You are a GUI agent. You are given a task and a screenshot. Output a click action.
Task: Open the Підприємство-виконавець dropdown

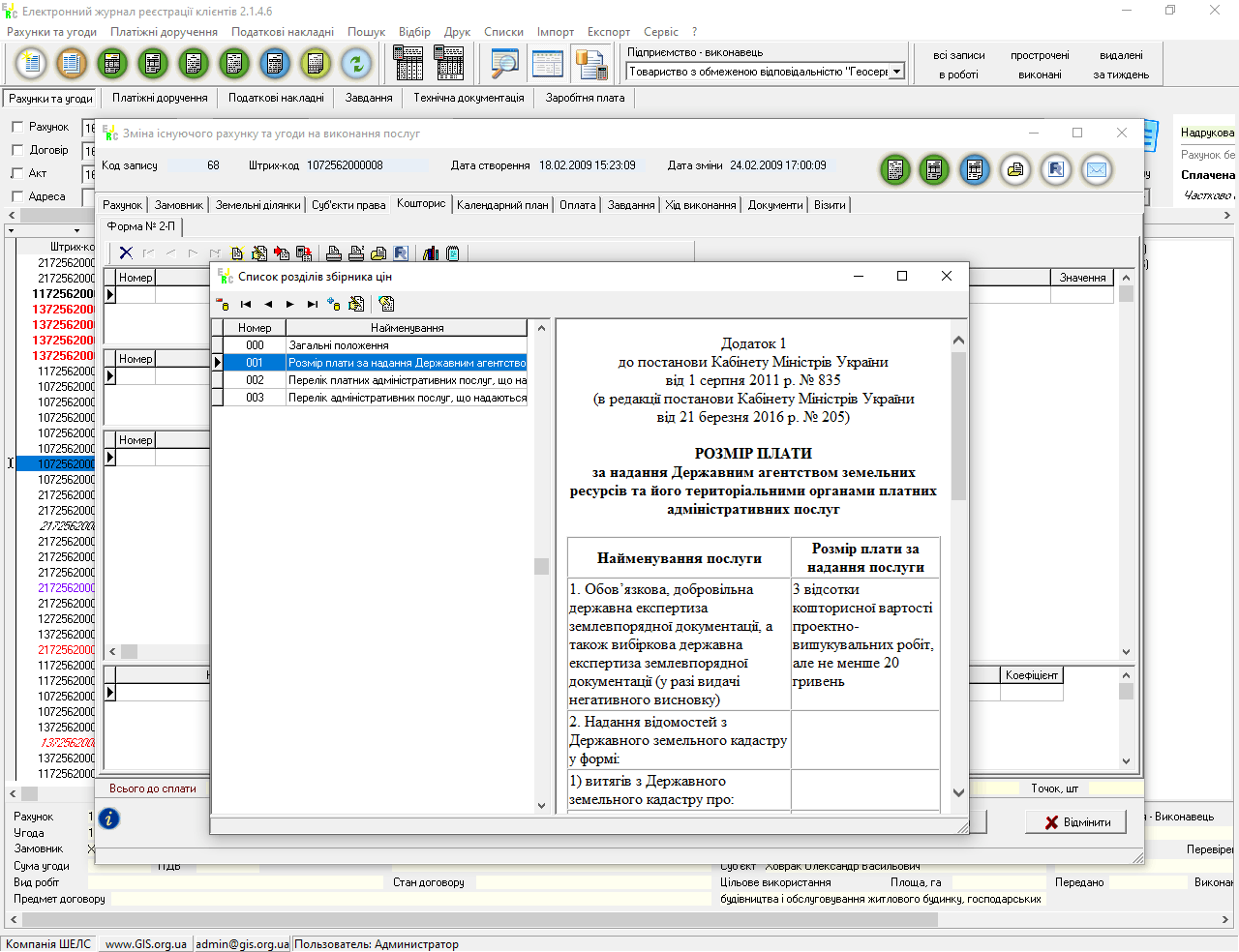(896, 72)
